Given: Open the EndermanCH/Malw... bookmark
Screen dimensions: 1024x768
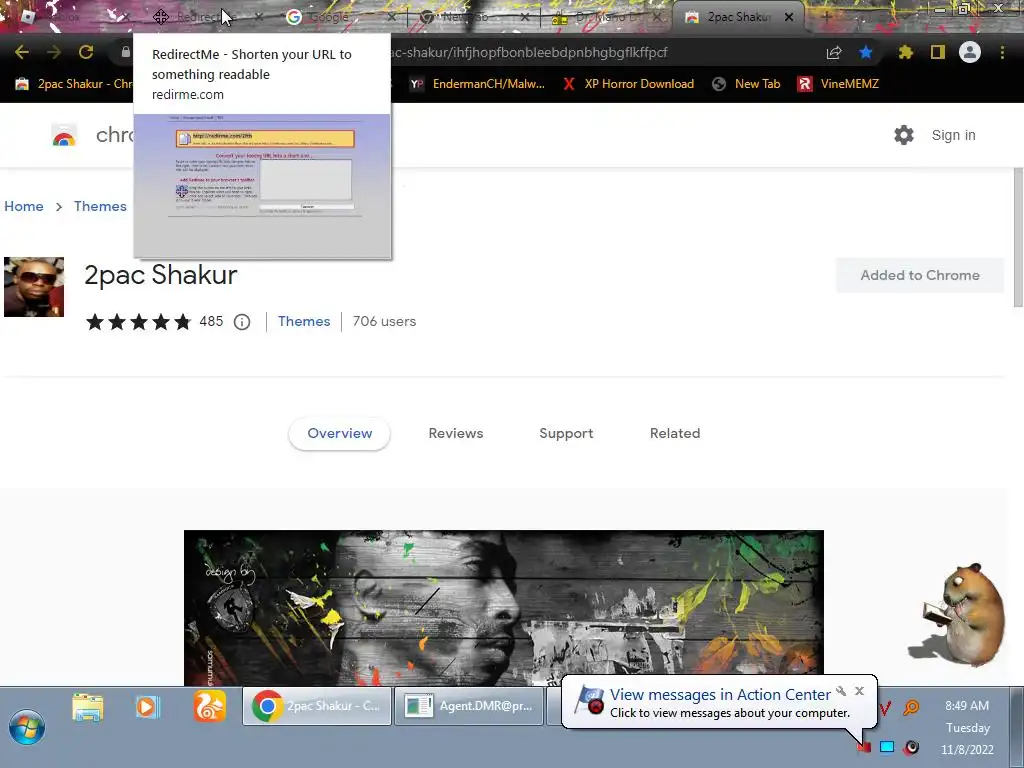Looking at the screenshot, I should (477, 84).
